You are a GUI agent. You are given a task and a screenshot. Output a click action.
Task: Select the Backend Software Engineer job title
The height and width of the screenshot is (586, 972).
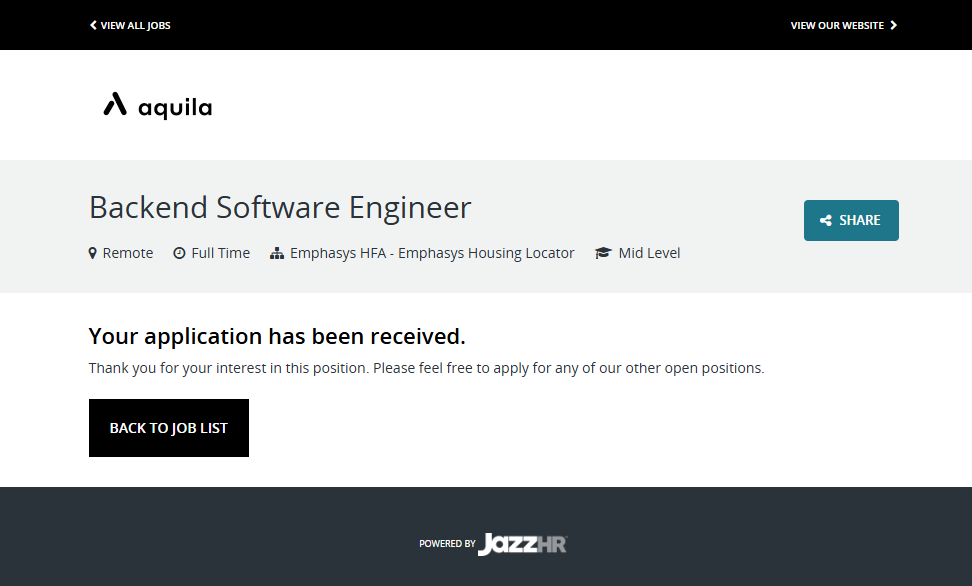click(x=280, y=208)
